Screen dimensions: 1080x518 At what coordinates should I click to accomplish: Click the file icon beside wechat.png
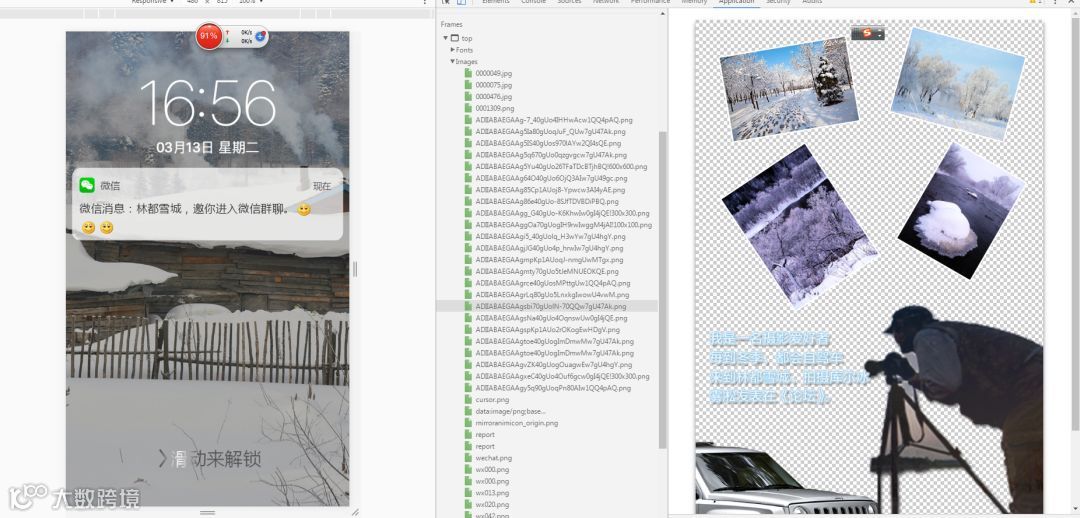pyautogui.click(x=468, y=458)
